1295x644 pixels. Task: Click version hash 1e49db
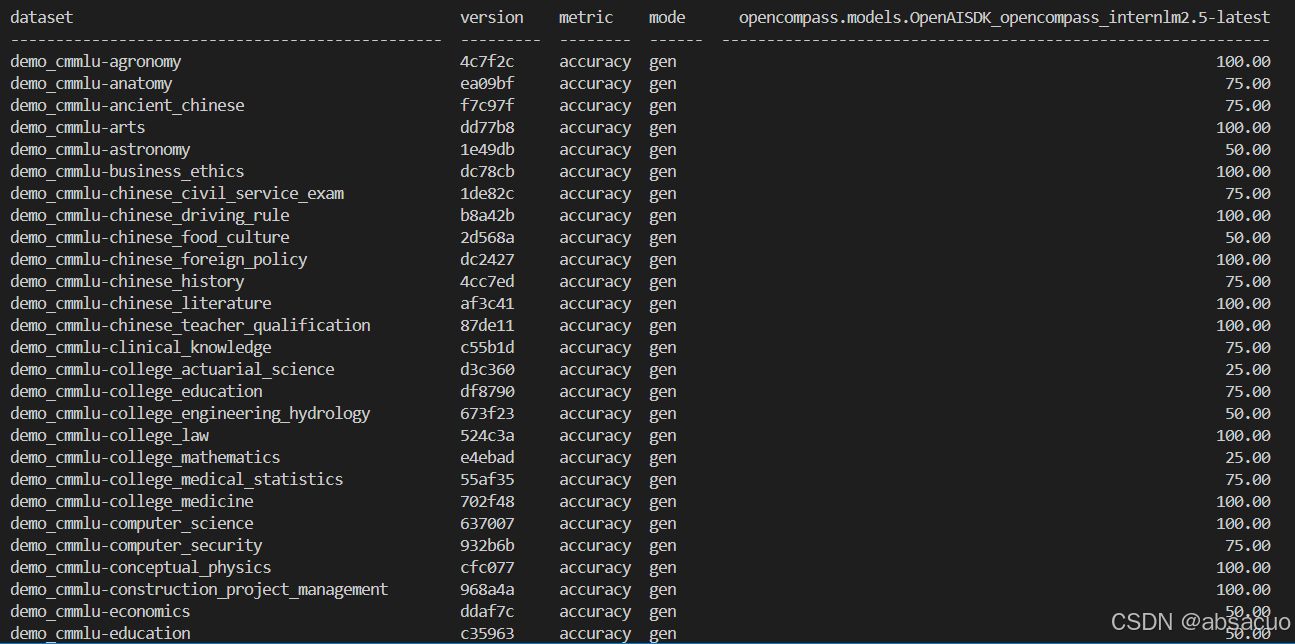point(487,149)
